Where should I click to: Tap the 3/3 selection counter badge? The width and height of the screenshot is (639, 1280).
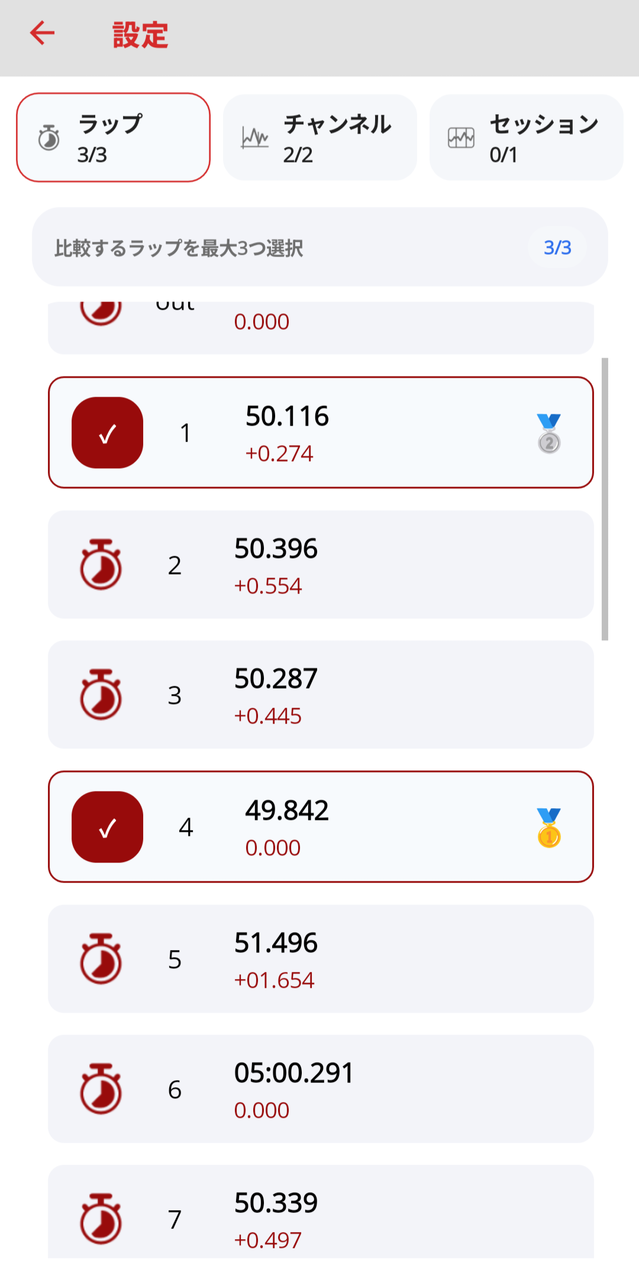pyautogui.click(x=557, y=247)
